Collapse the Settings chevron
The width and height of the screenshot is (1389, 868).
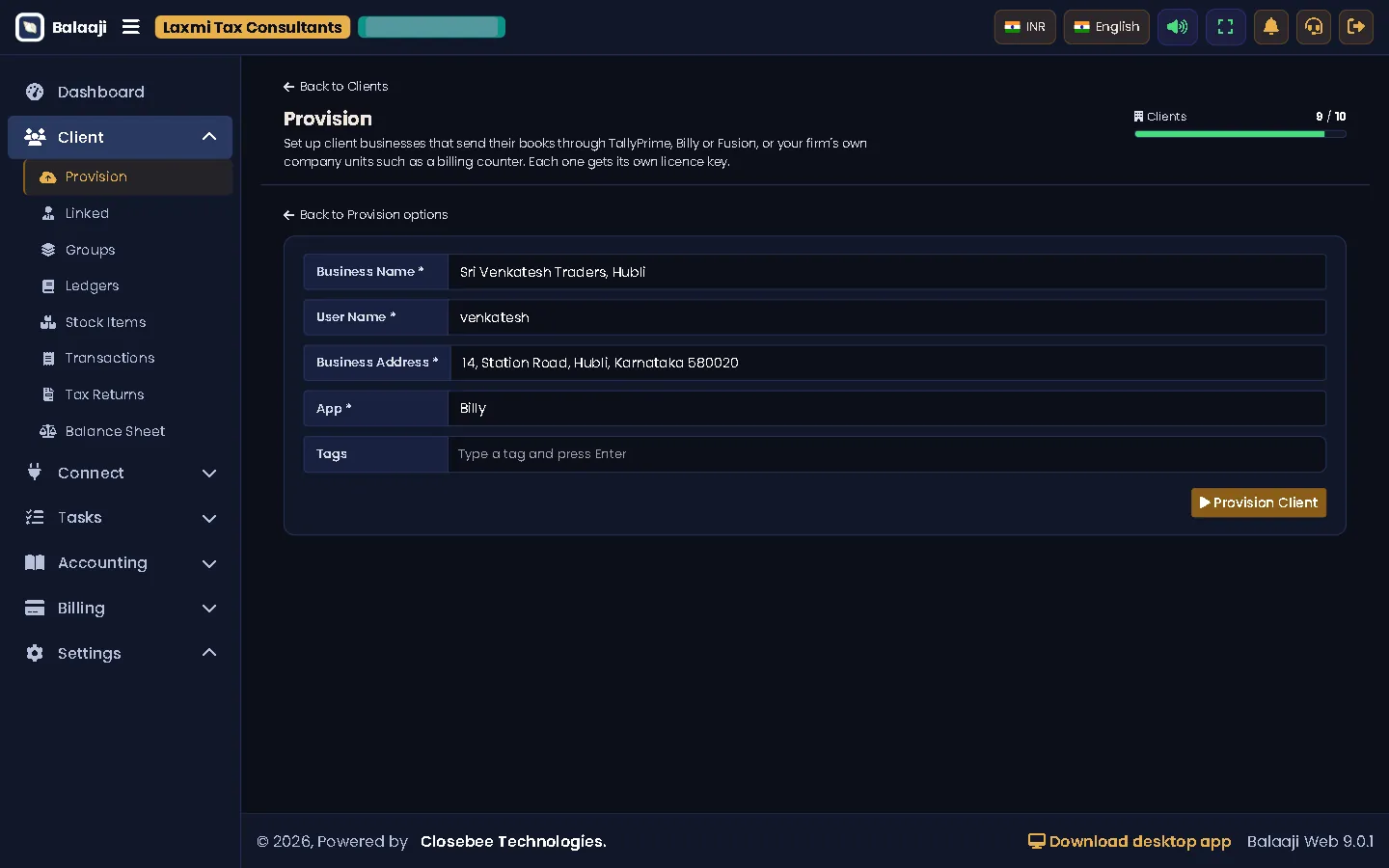pos(209,653)
